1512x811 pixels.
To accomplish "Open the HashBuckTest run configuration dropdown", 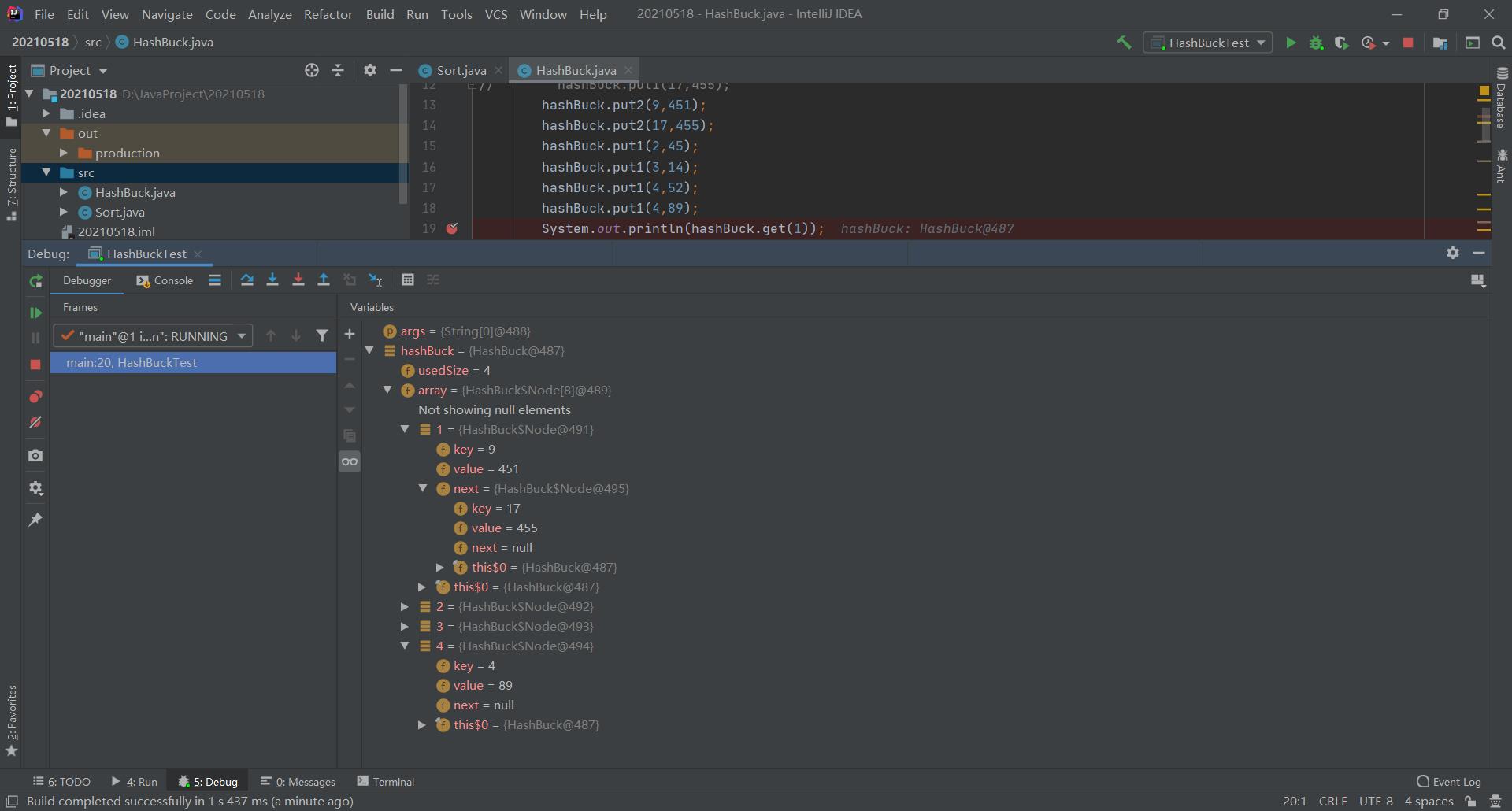I will click(x=1208, y=43).
